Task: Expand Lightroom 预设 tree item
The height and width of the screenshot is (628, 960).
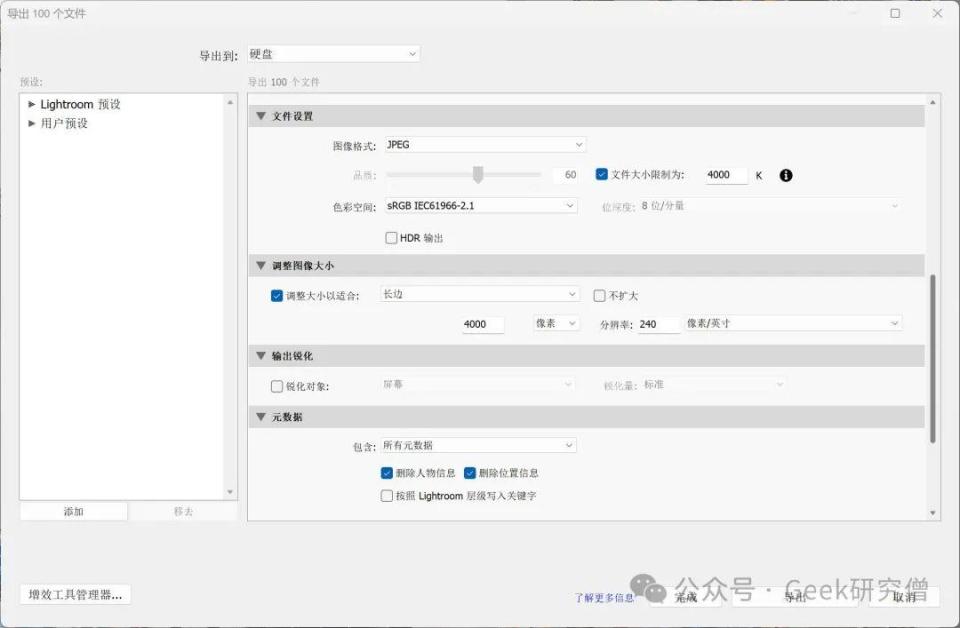Action: pos(32,105)
